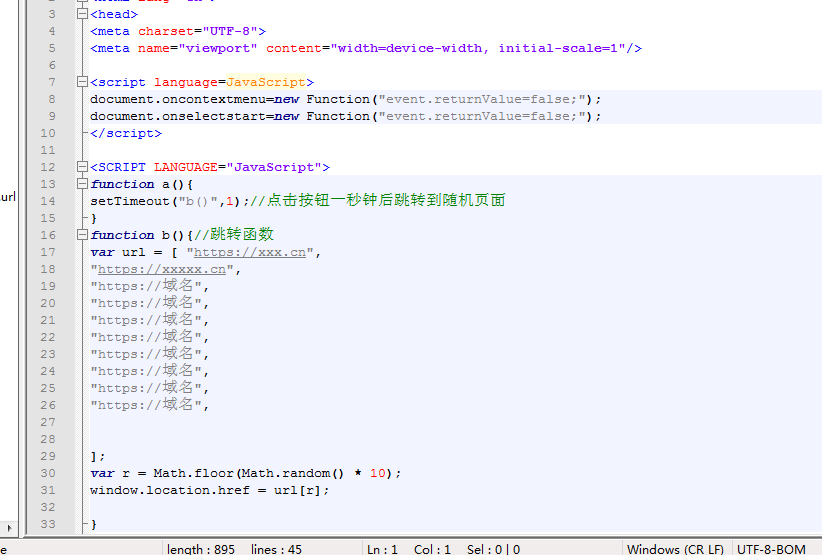Follow the https://xxxxx.cn hyperlink

[x=163, y=270]
